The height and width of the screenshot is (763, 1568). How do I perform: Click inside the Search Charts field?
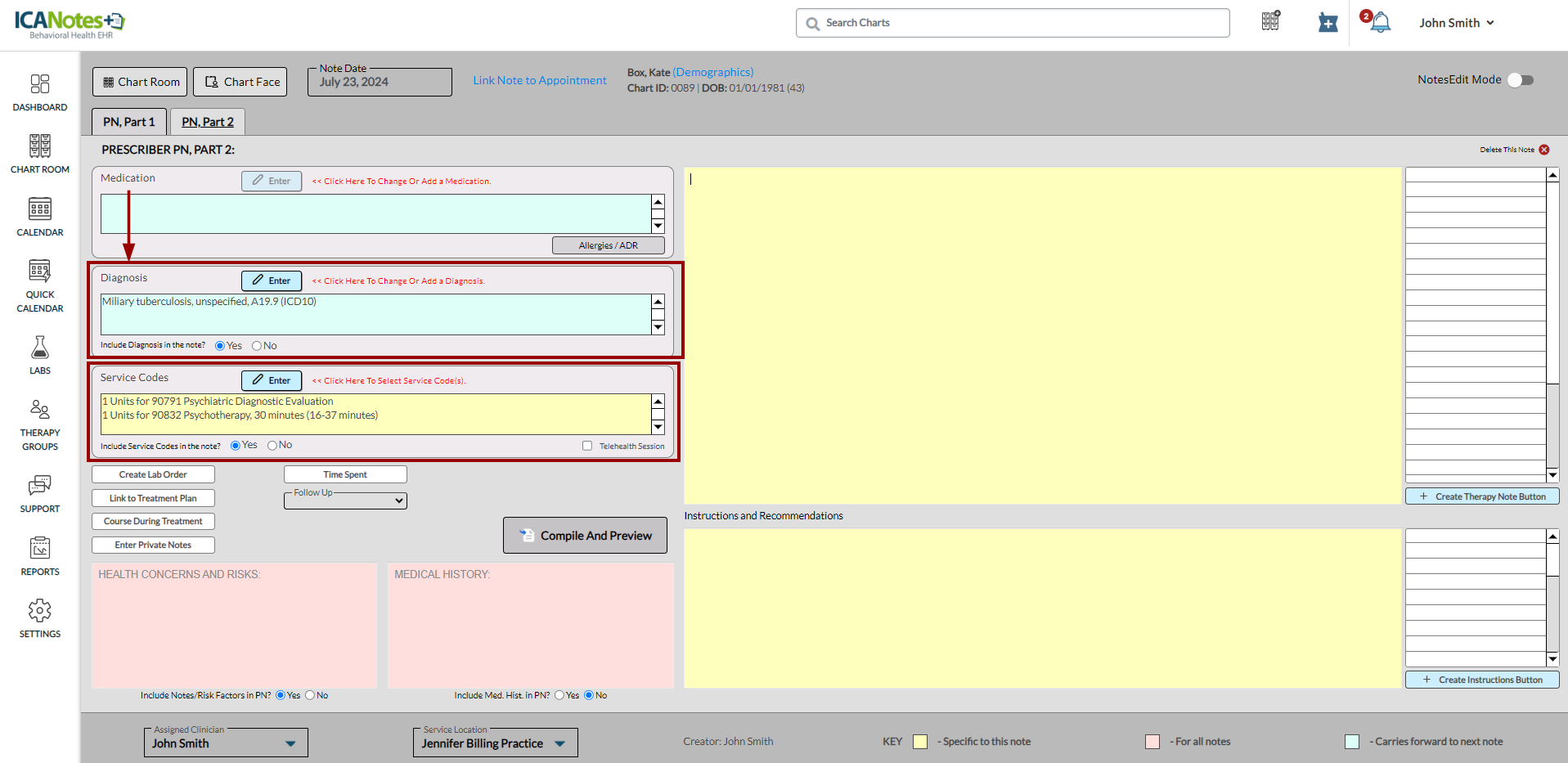pyautogui.click(x=1013, y=23)
